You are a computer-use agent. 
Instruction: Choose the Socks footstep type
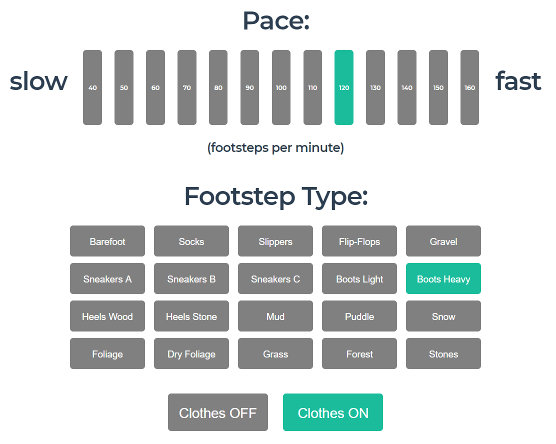tap(191, 241)
